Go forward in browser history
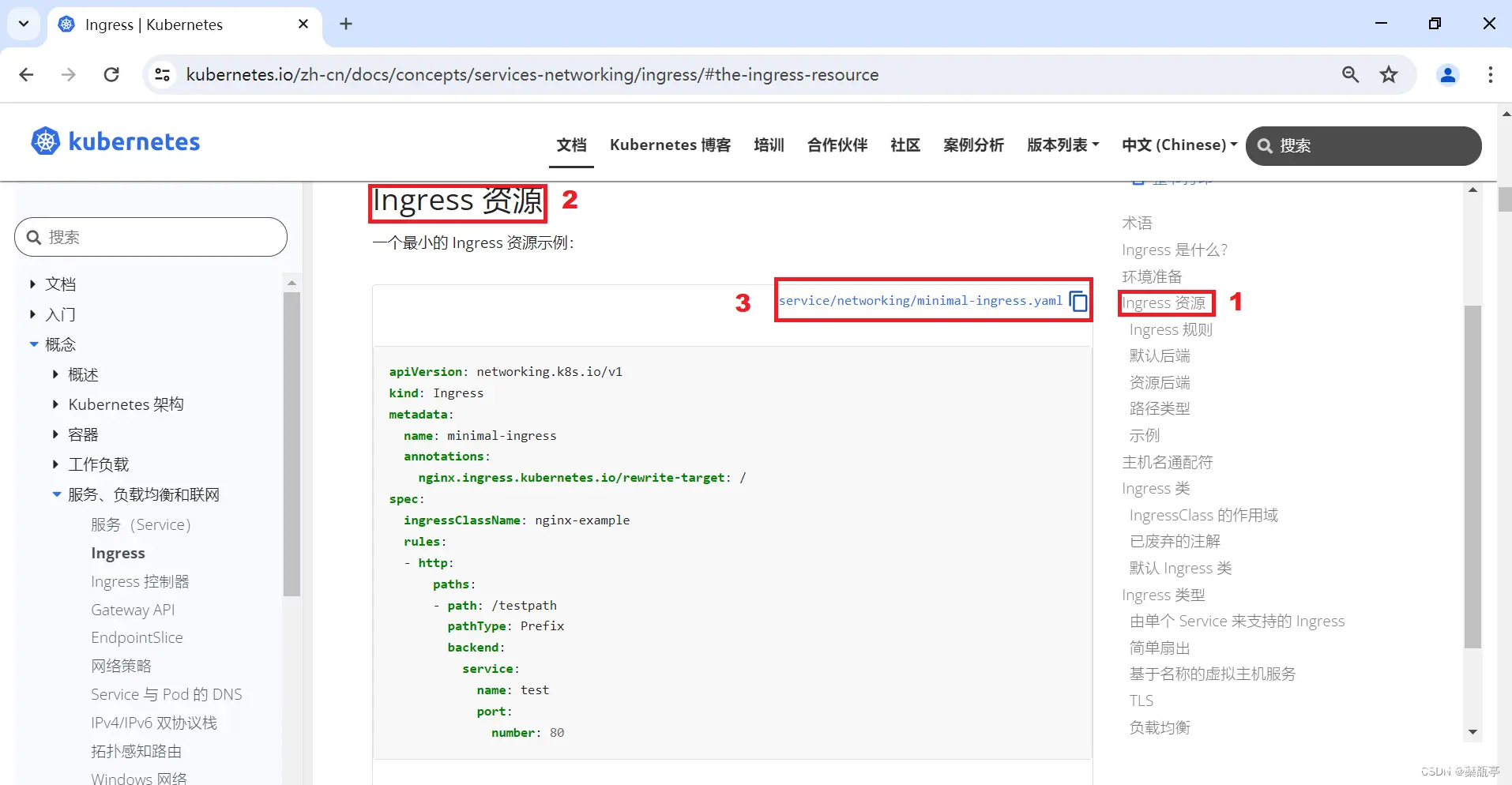The width and height of the screenshot is (1512, 785). click(x=69, y=74)
